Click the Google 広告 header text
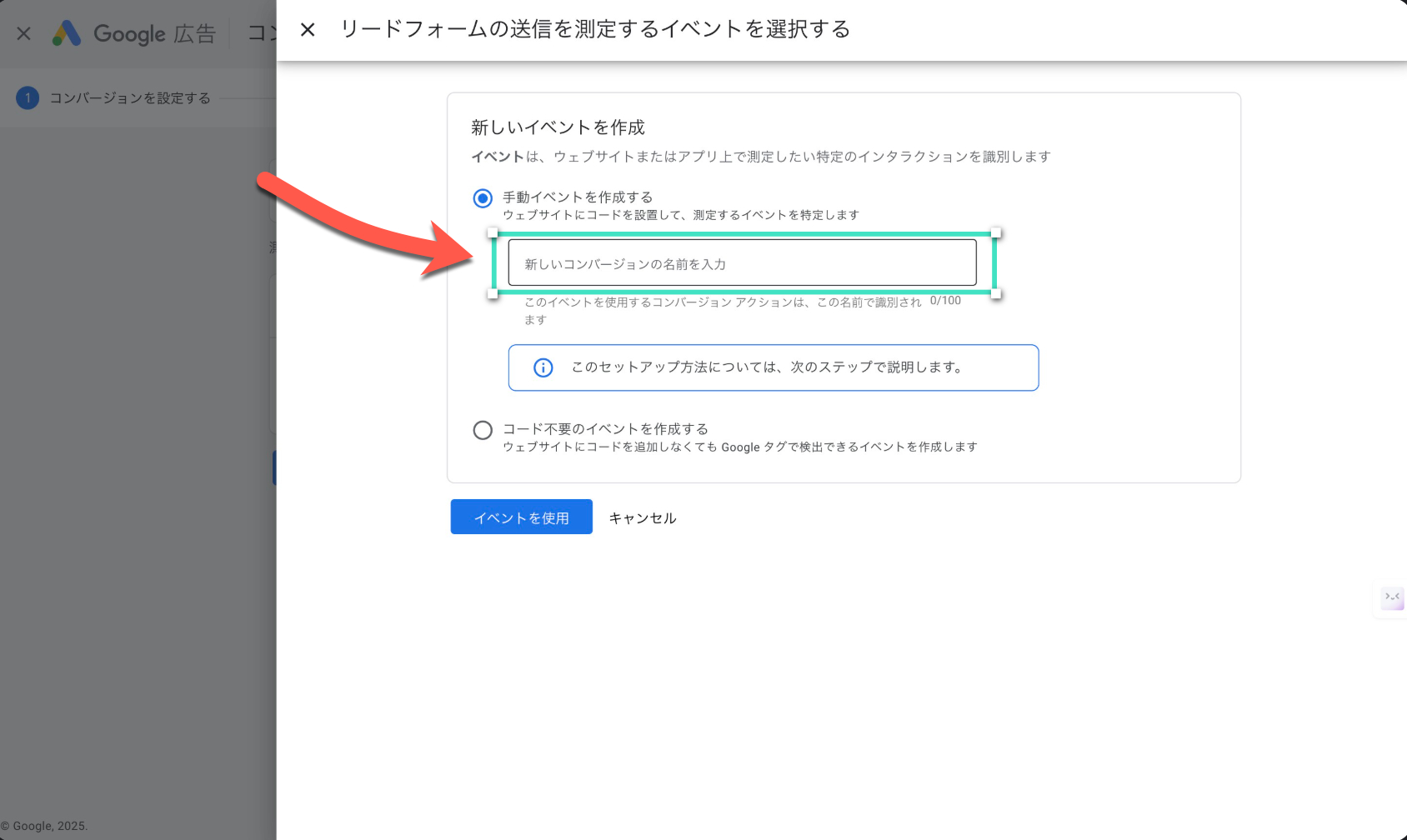1407x840 pixels. [154, 34]
